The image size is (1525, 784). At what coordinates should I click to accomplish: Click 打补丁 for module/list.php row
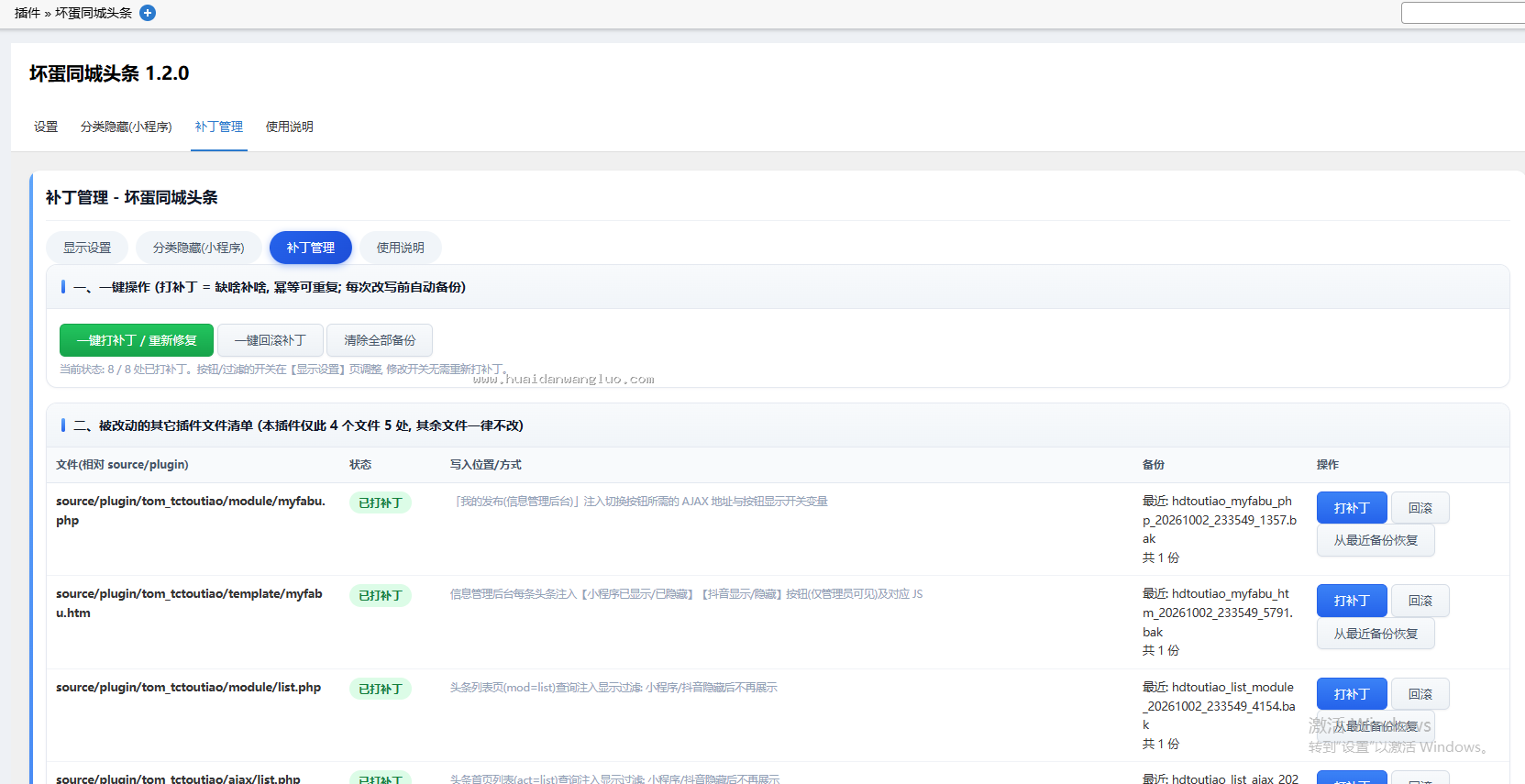click(1352, 694)
